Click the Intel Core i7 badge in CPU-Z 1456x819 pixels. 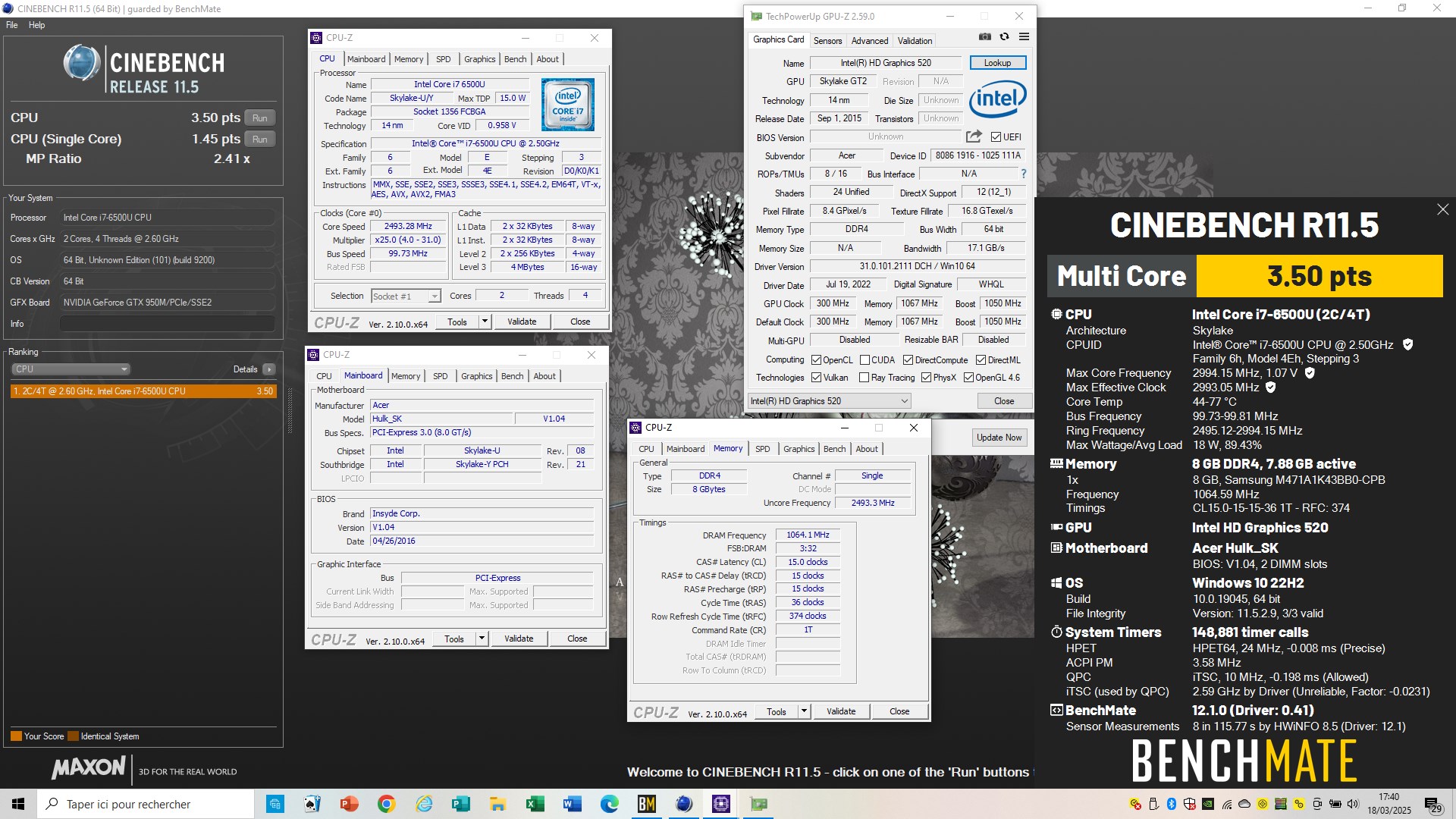(x=568, y=105)
